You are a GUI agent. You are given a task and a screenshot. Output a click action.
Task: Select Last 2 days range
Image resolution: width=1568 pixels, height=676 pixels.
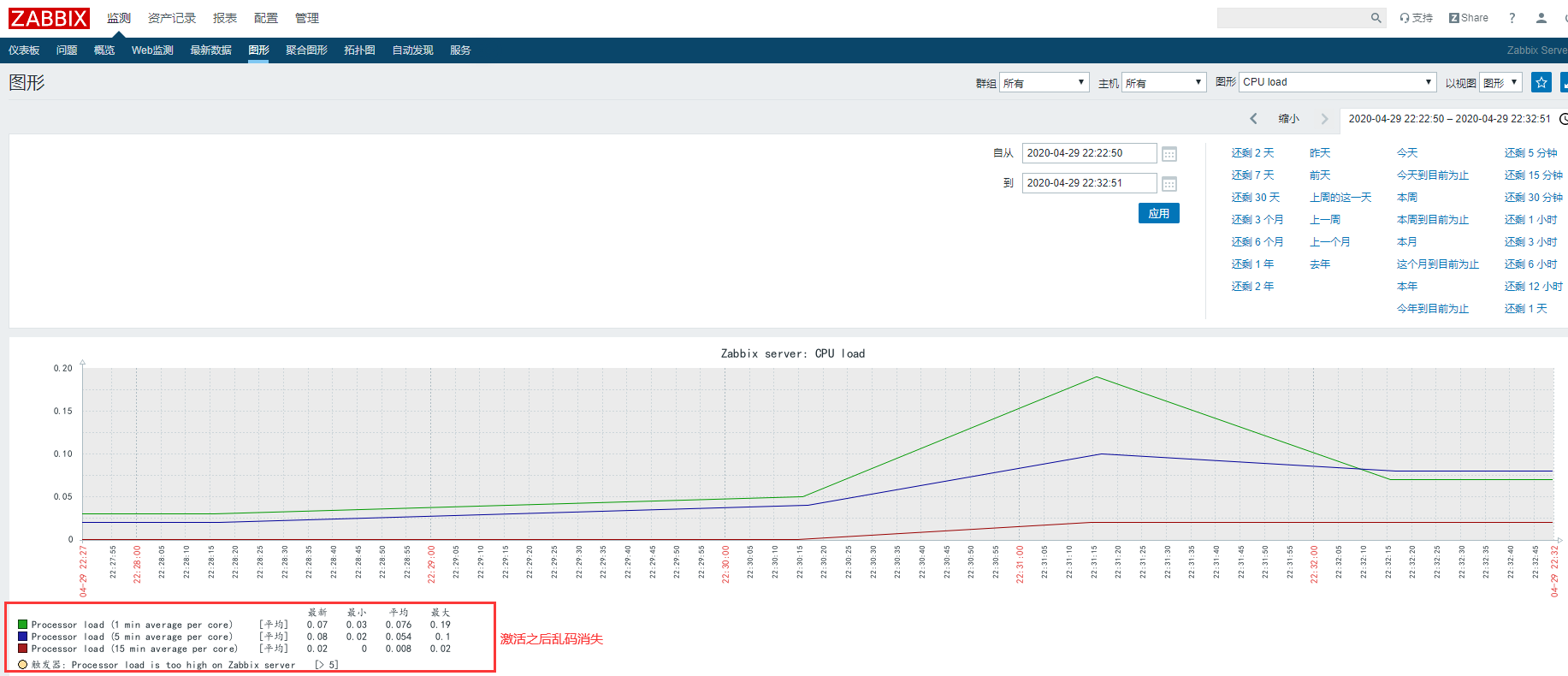pyautogui.click(x=1252, y=153)
